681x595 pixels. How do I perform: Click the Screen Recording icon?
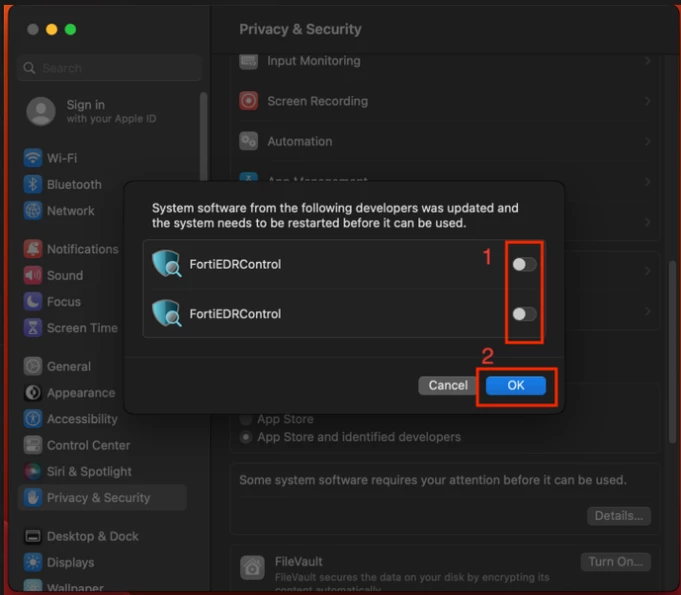(248, 101)
